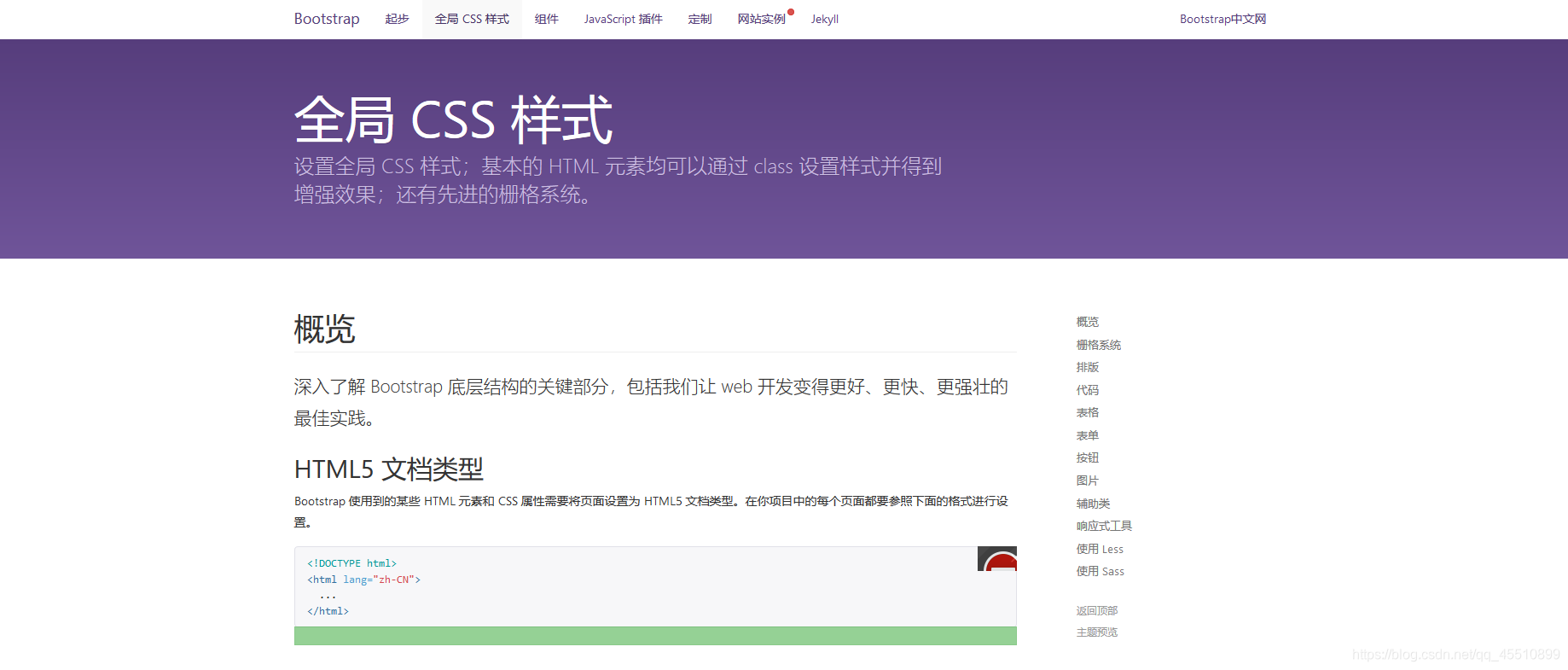Jump to 栅格系统 in the sidebar
1568x670 pixels.
(x=1098, y=345)
